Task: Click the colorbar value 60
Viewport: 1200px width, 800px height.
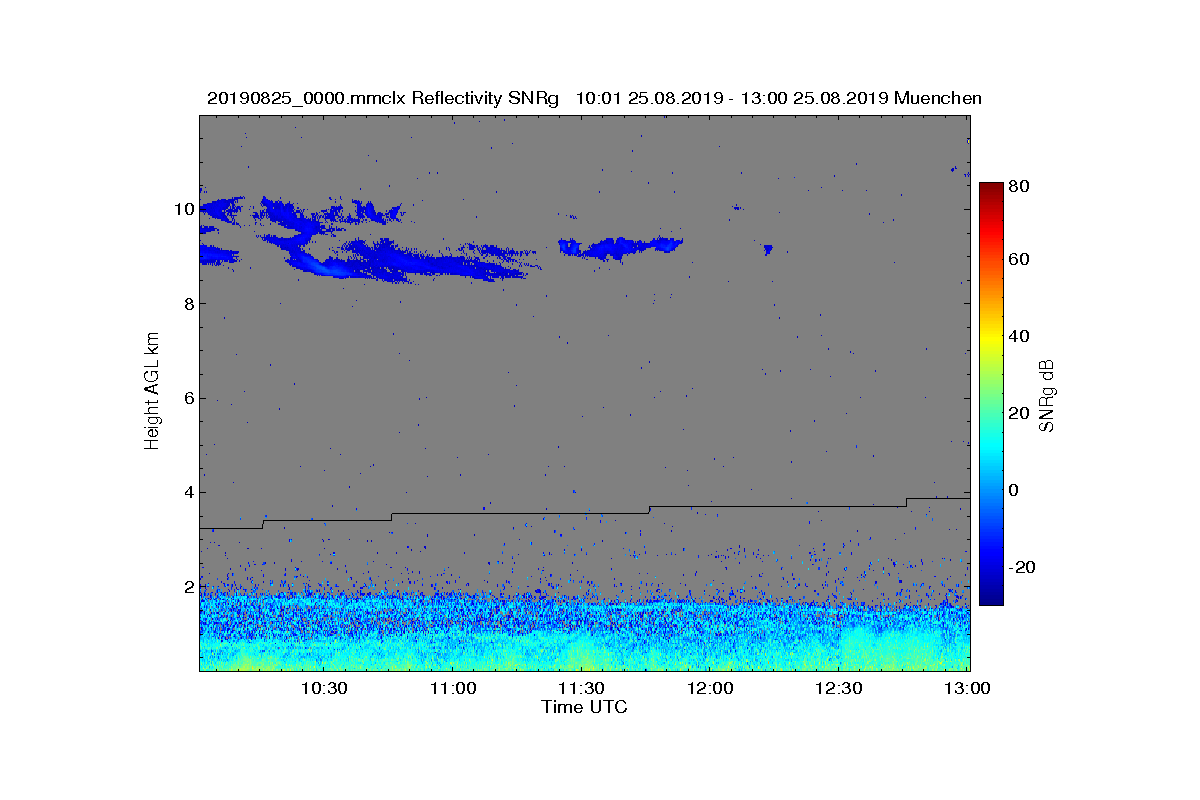Action: tap(1020, 260)
